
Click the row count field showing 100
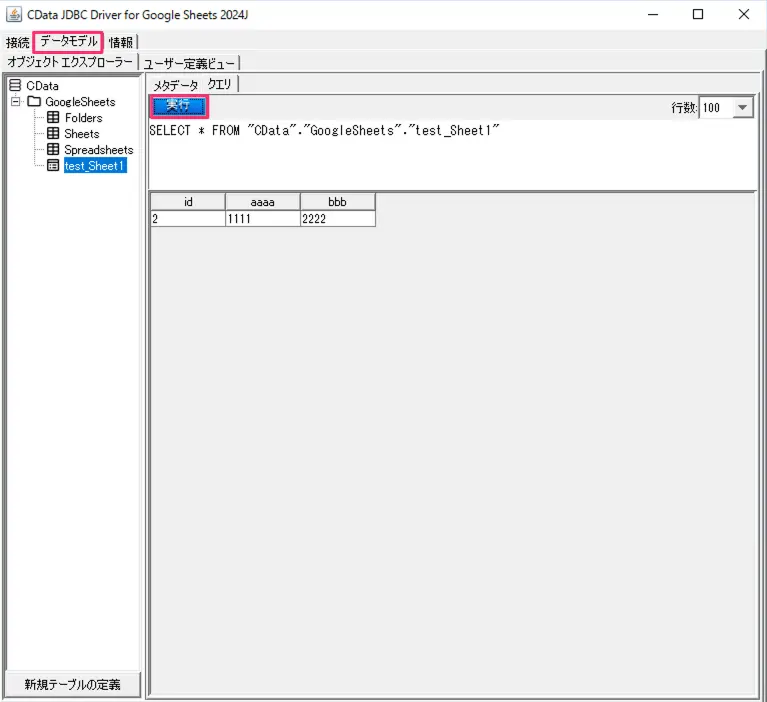[716, 108]
